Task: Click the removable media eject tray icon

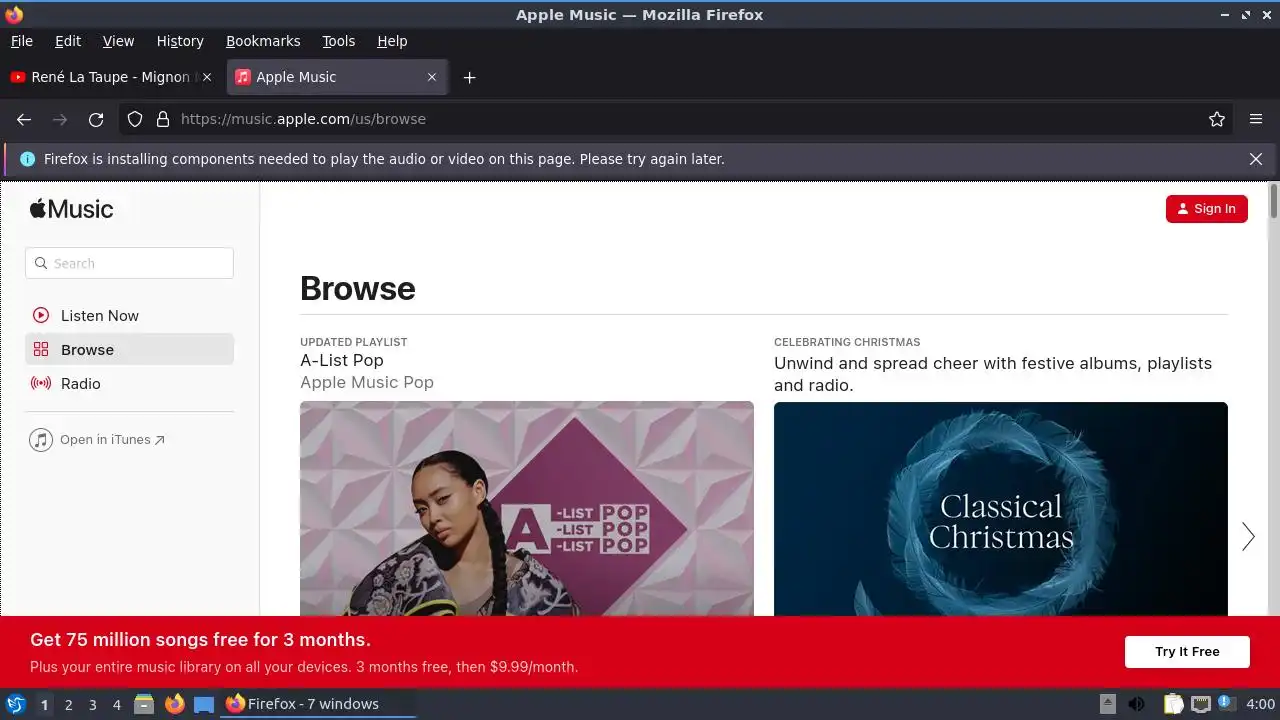Action: 1108,704
